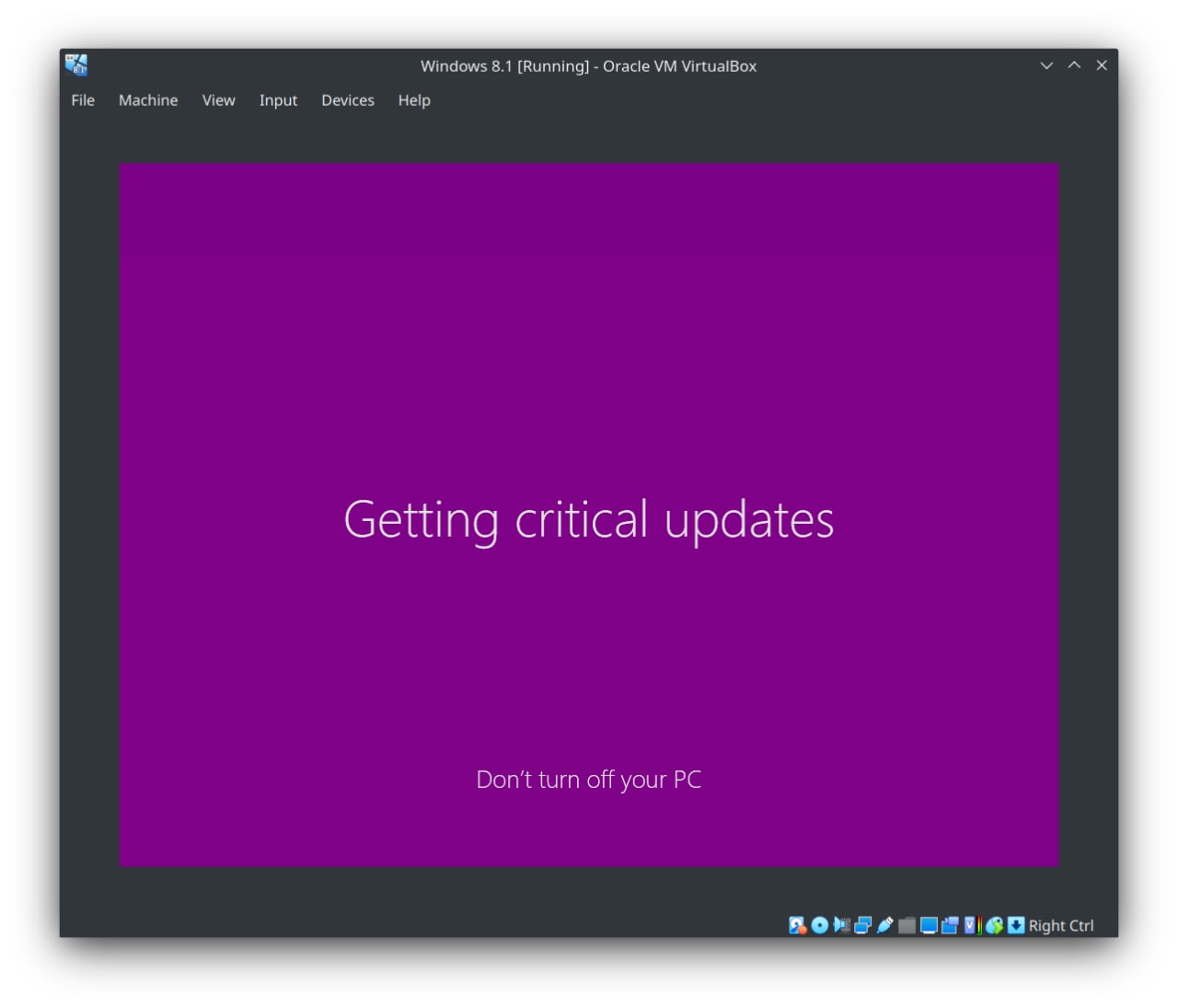The height and width of the screenshot is (1008, 1178).
Task: Open the Devices menu
Action: pyautogui.click(x=348, y=100)
